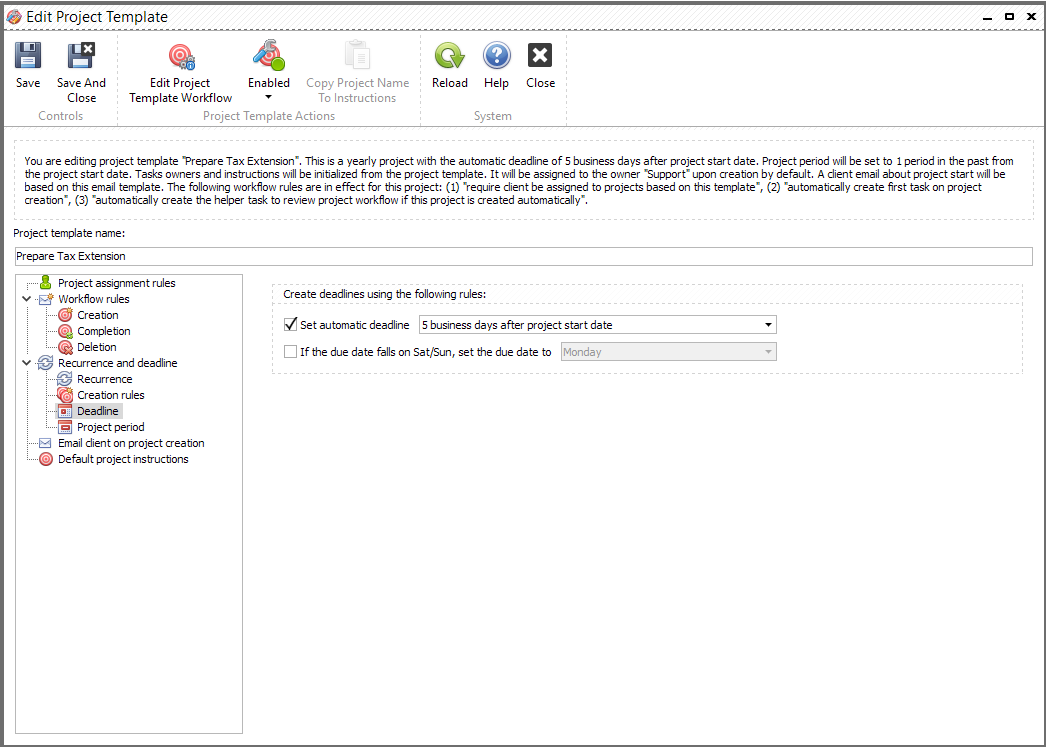
Task: Select Email client on project creation
Action: (x=131, y=443)
